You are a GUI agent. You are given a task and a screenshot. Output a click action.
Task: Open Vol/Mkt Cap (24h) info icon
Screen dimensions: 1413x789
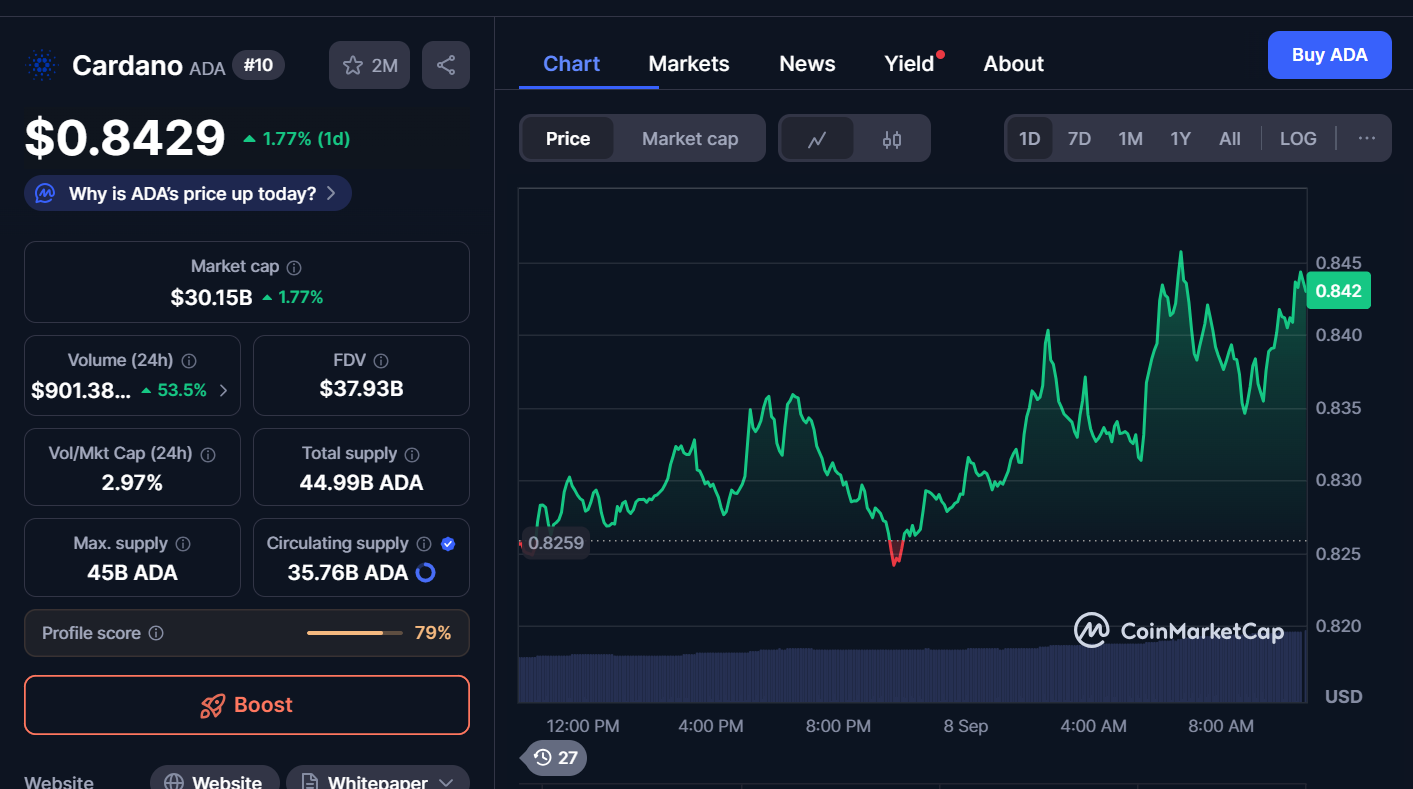[208, 454]
